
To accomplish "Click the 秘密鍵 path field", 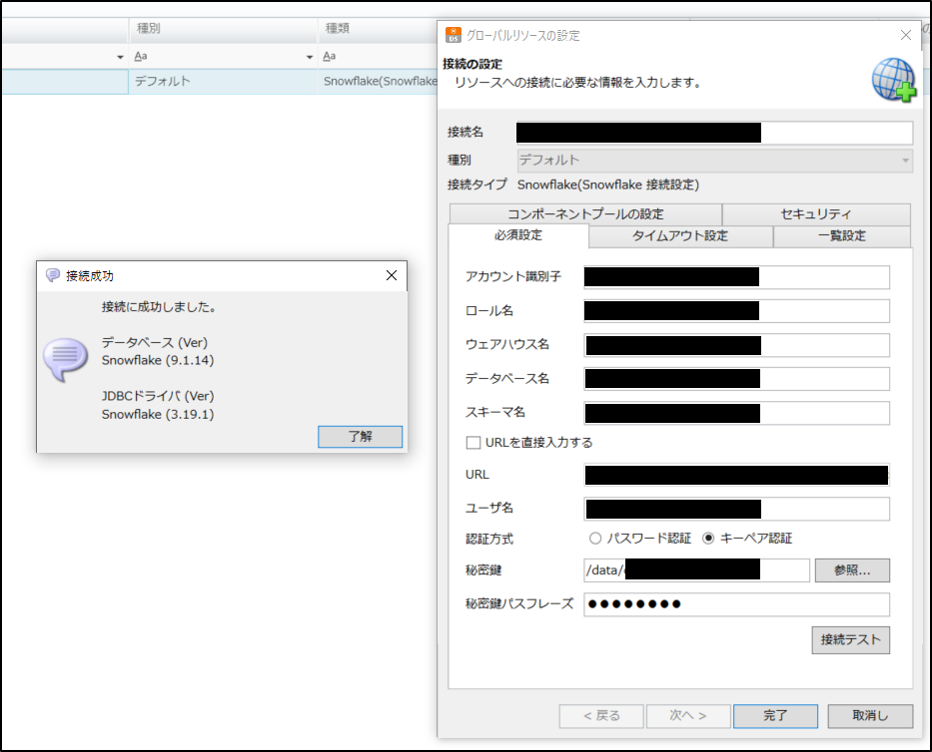I will [x=697, y=570].
